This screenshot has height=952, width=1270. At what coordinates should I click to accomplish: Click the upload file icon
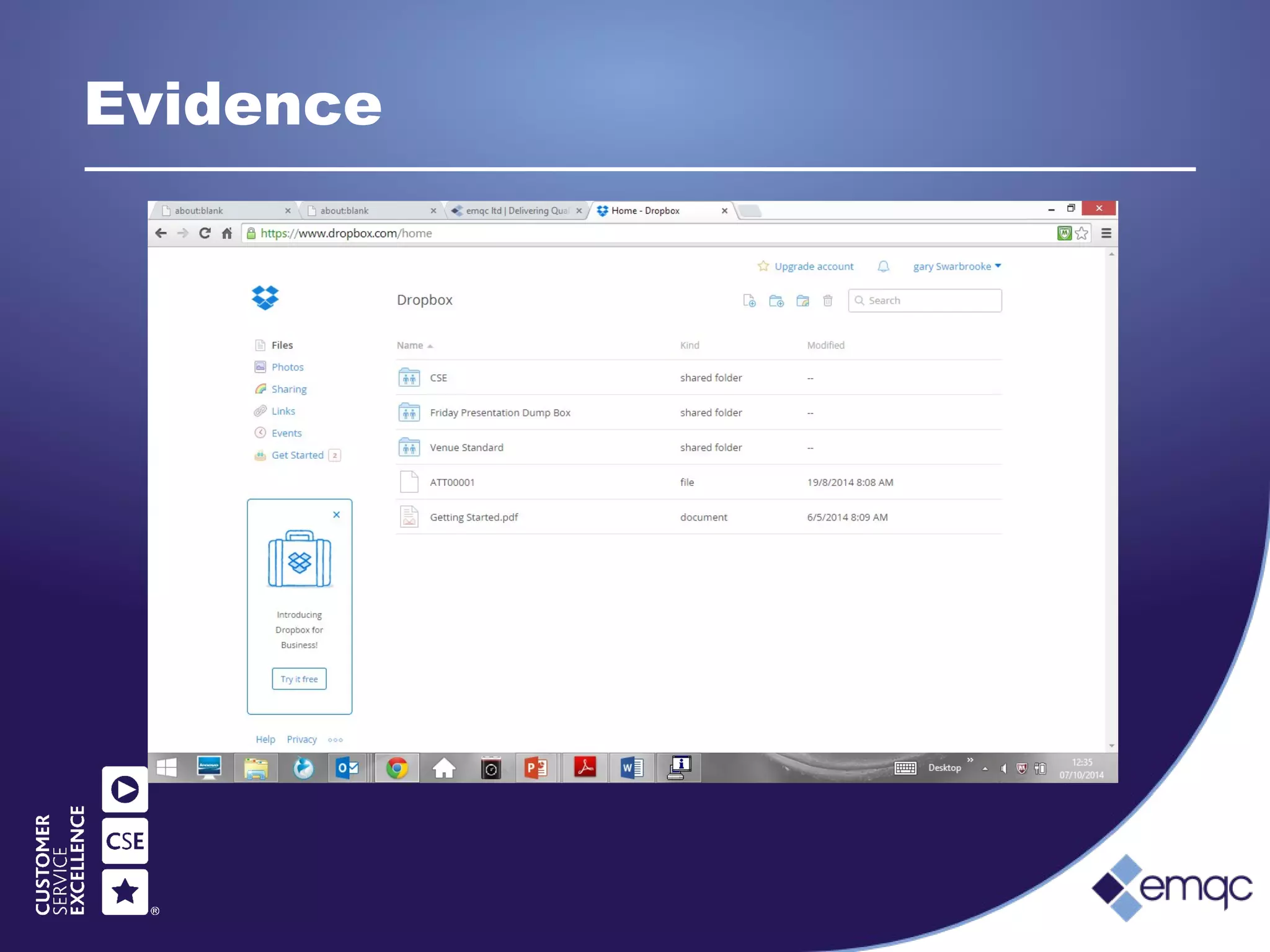point(749,301)
